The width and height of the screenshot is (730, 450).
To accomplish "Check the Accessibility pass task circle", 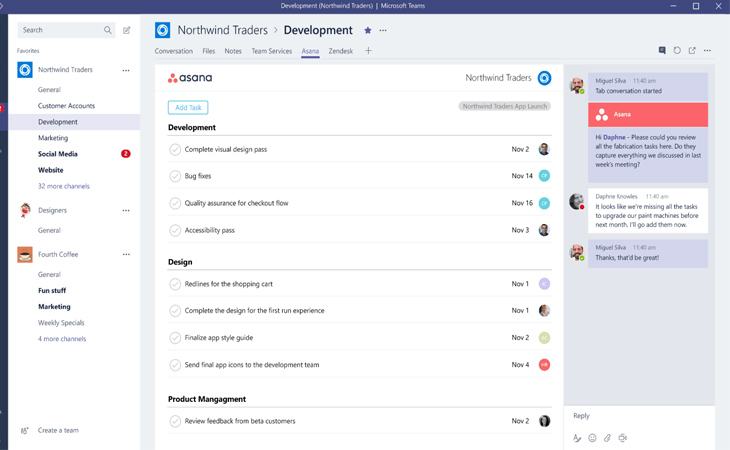I will (x=175, y=230).
